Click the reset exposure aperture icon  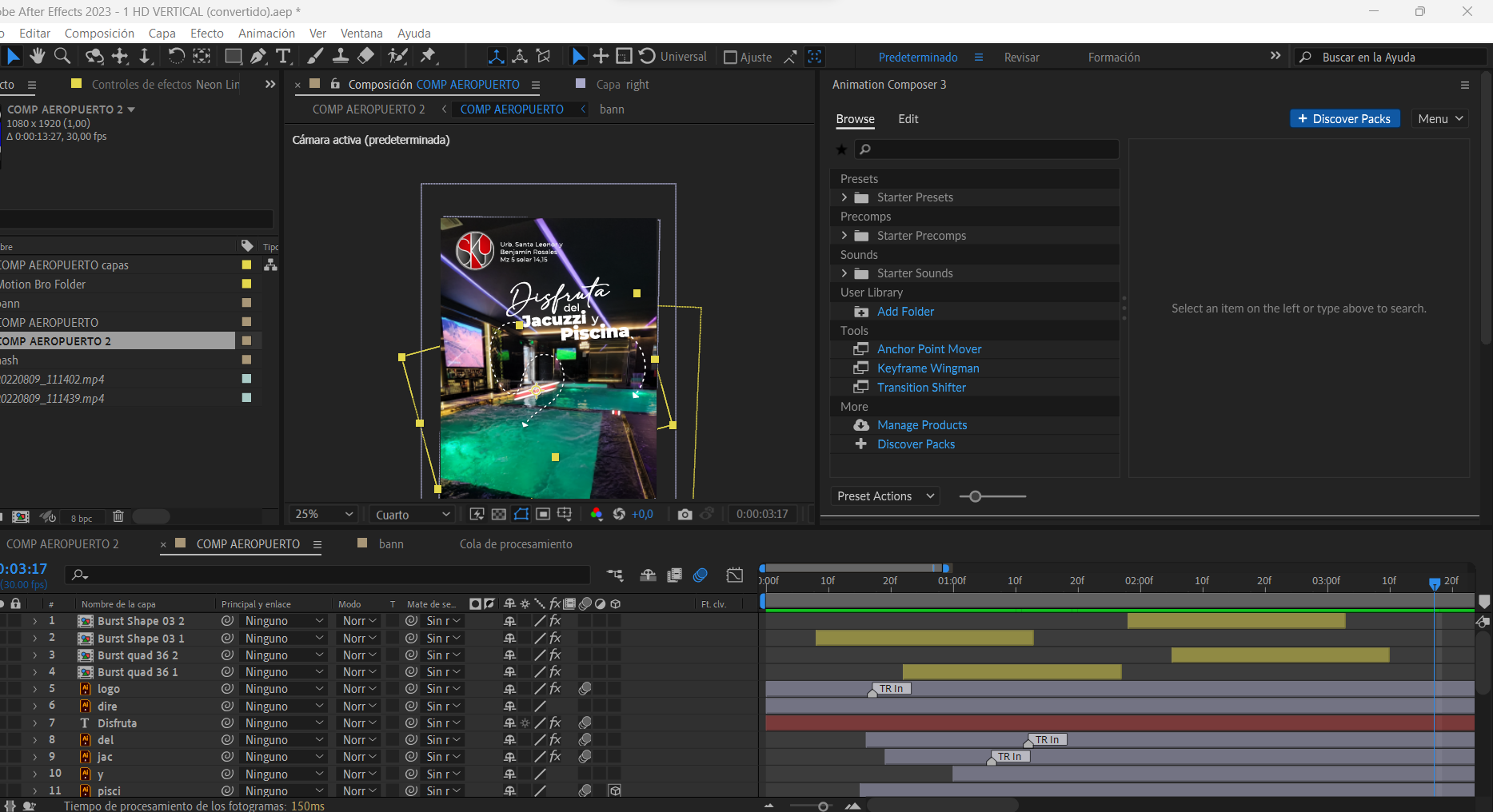pyautogui.click(x=619, y=514)
